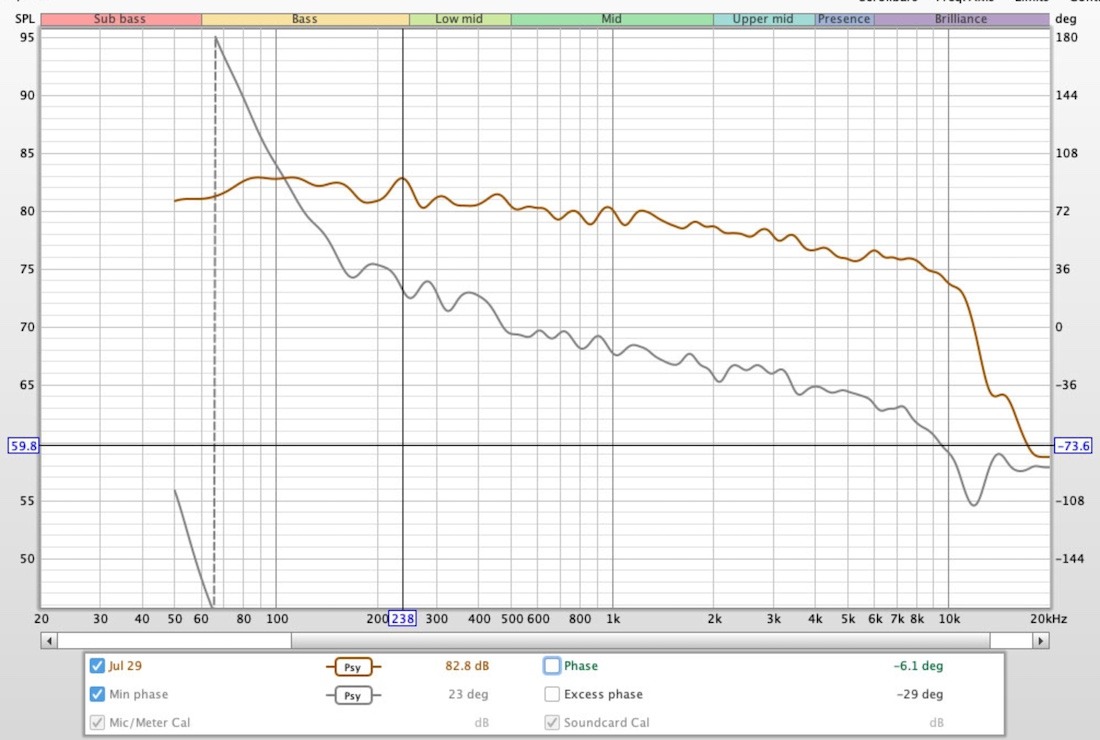Screen dimensions: 1100x740
Task: Uncheck the Min phase trace checkbox
Action: coord(98,694)
